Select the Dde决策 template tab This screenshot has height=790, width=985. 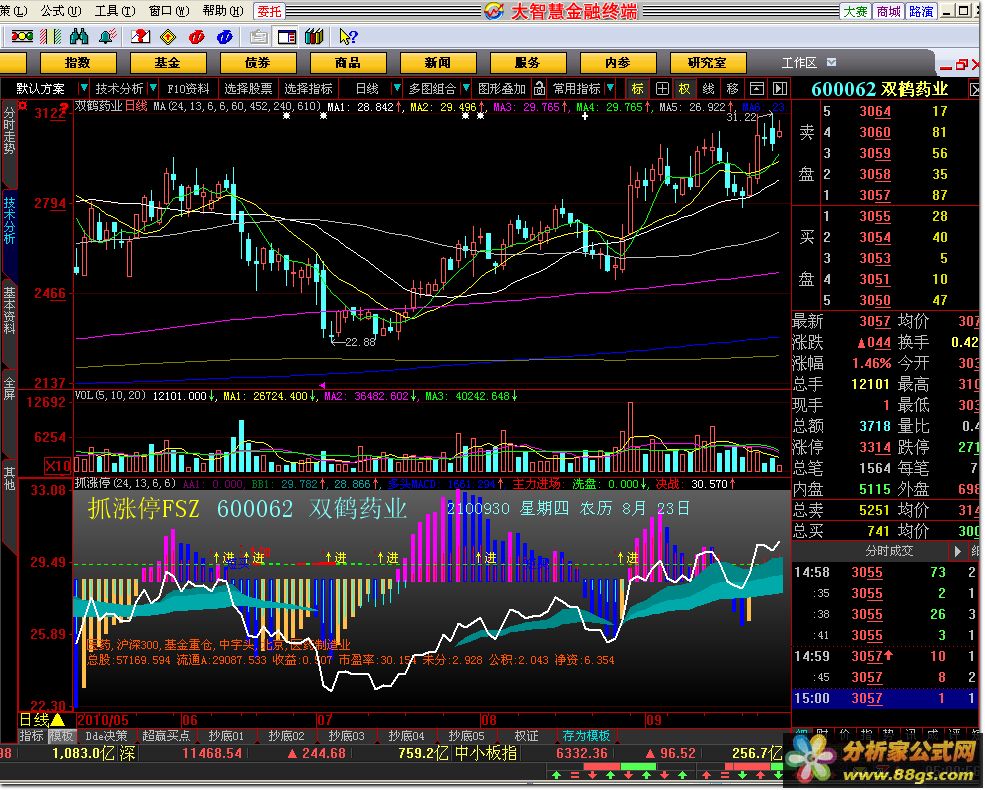click(106, 736)
